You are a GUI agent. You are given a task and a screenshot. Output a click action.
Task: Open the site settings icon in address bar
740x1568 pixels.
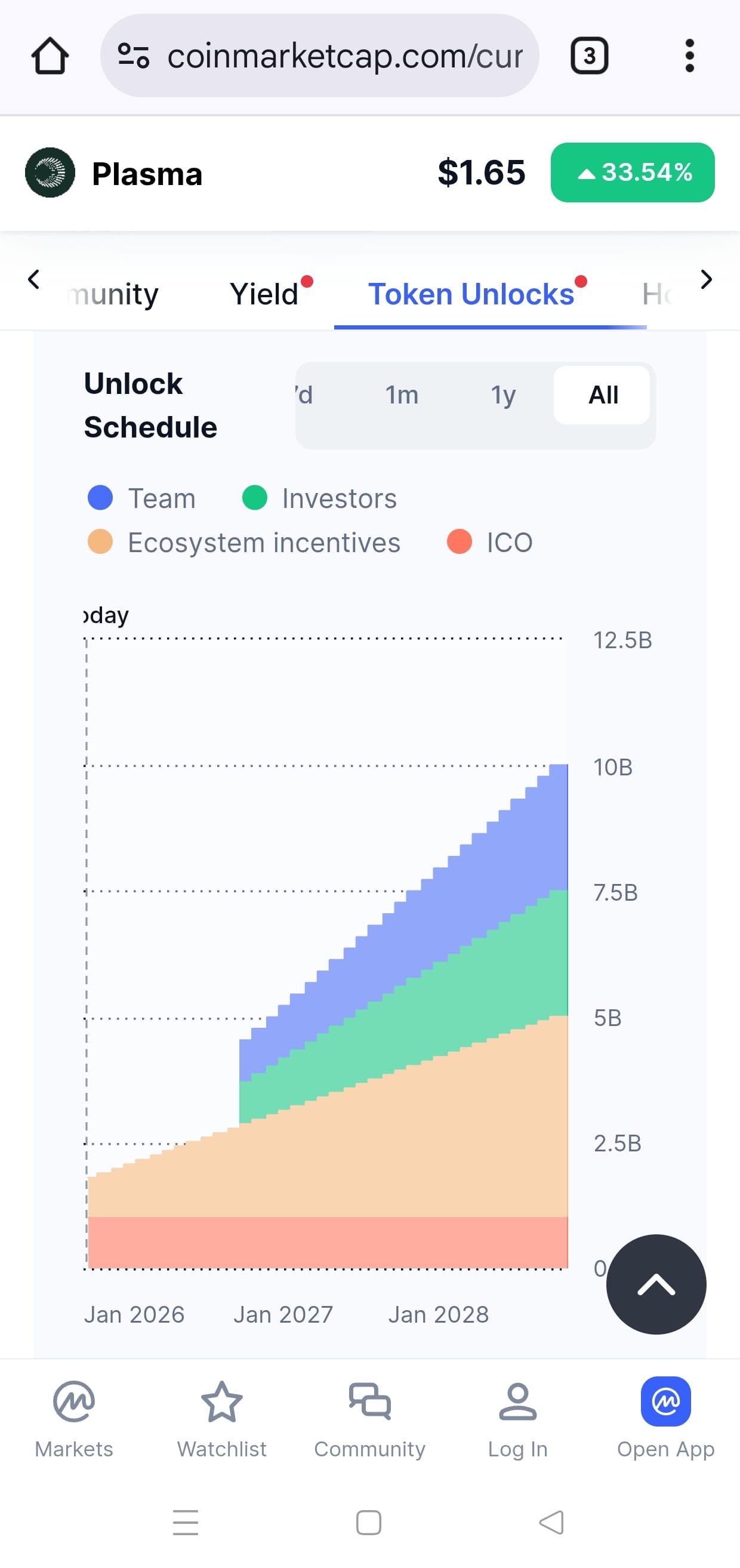[133, 56]
